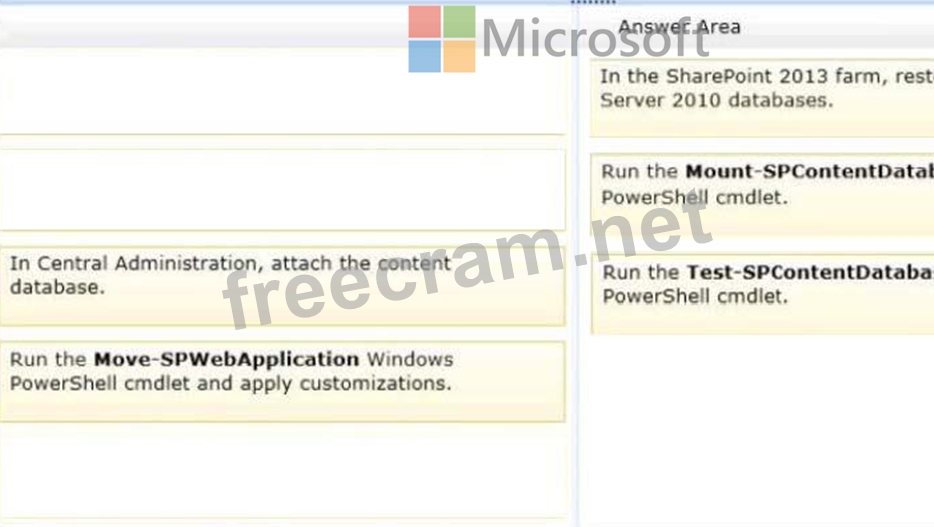The width and height of the screenshot is (934, 527).
Task: Click the 'restore Server 2010 databases' answer box
Action: tap(762, 98)
